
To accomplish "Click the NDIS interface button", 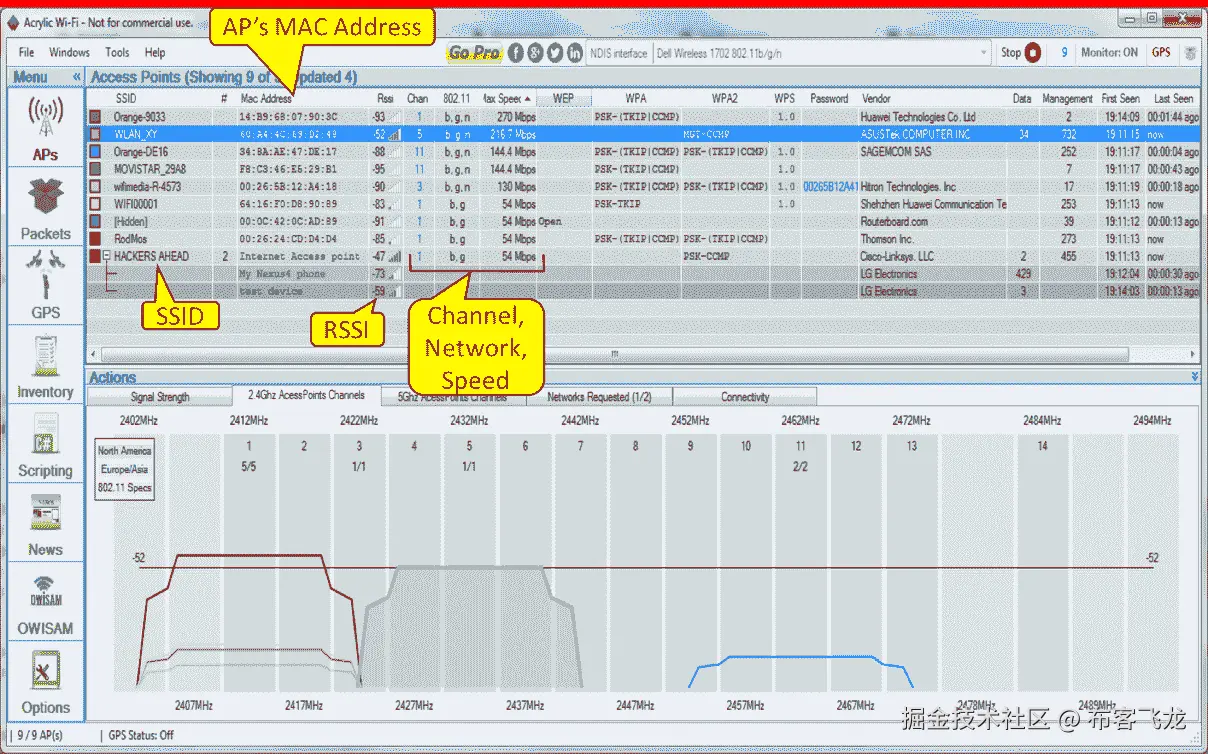I will (x=618, y=53).
